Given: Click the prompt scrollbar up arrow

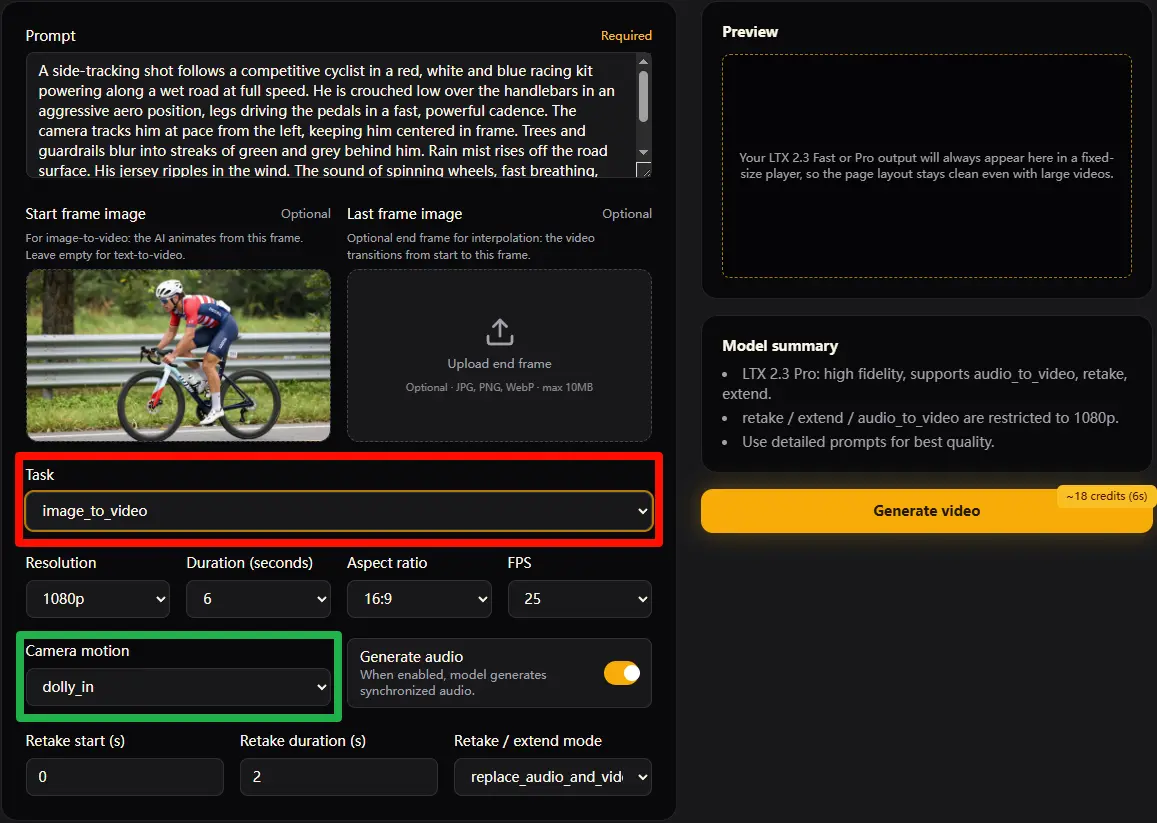Looking at the screenshot, I should point(643,62).
